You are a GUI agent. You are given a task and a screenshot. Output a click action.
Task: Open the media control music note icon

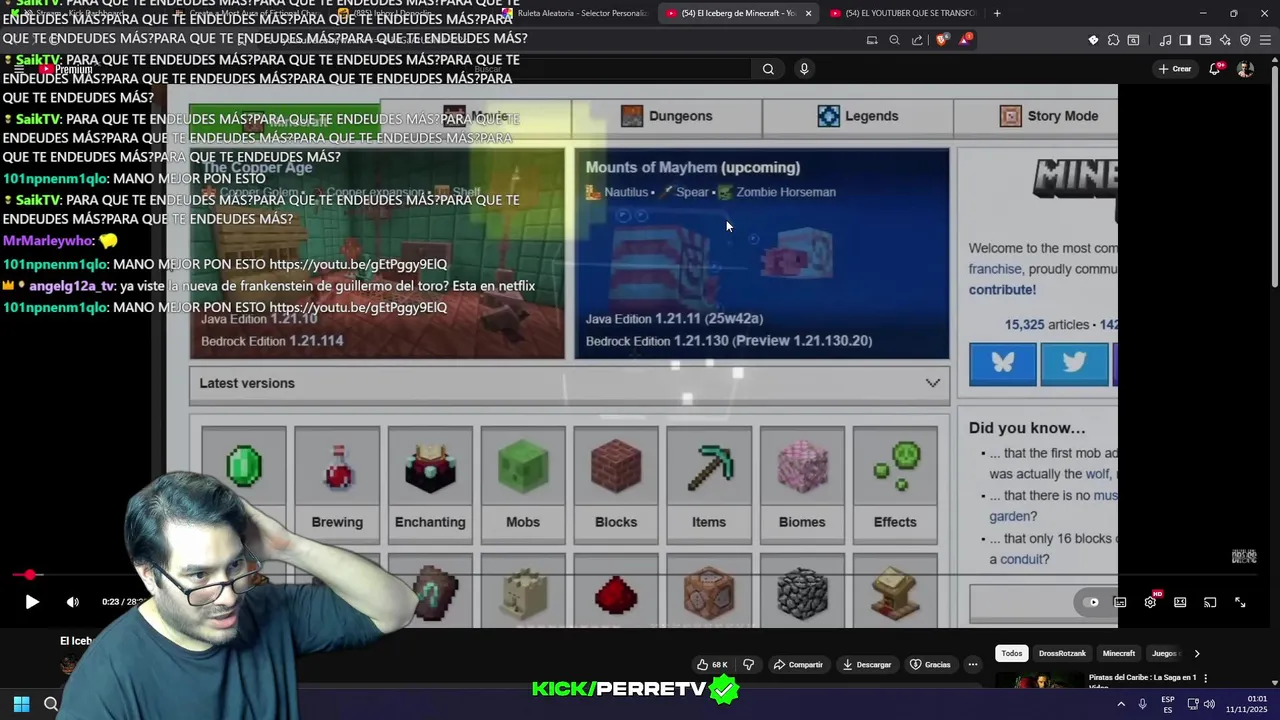tap(1165, 40)
